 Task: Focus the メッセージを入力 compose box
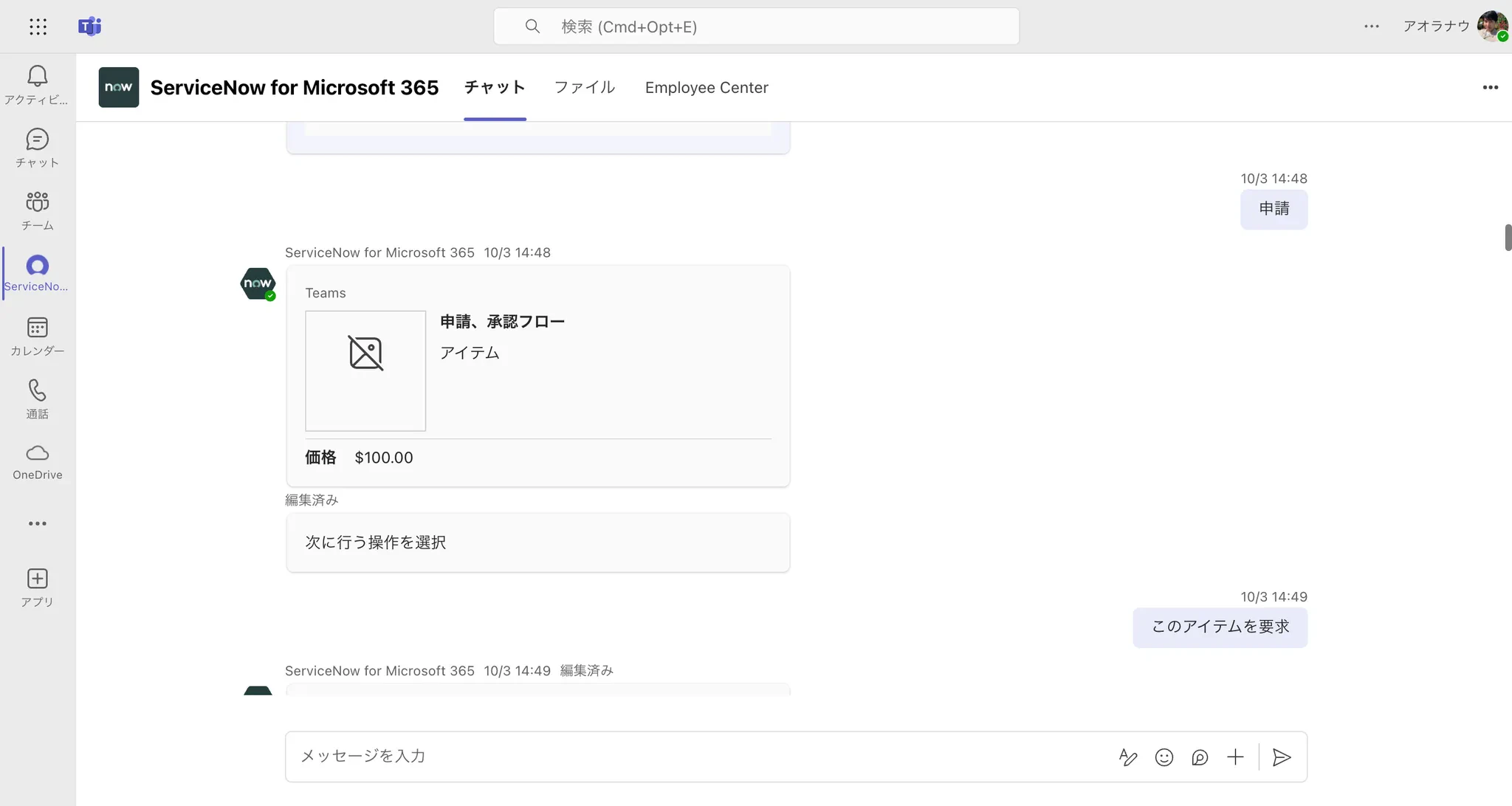point(796,757)
